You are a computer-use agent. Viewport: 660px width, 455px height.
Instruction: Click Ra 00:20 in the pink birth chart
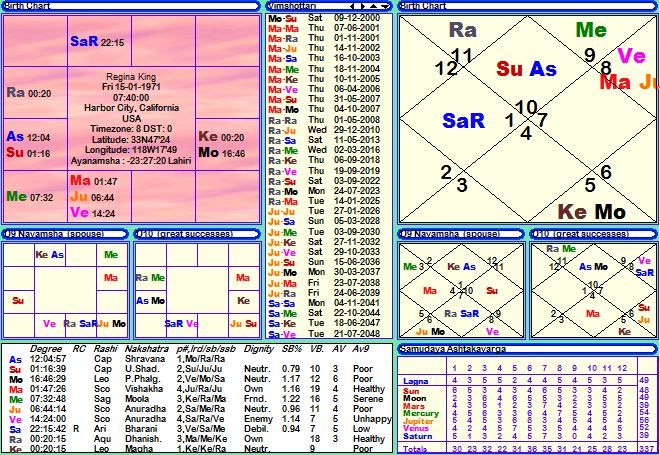[x=29, y=93]
